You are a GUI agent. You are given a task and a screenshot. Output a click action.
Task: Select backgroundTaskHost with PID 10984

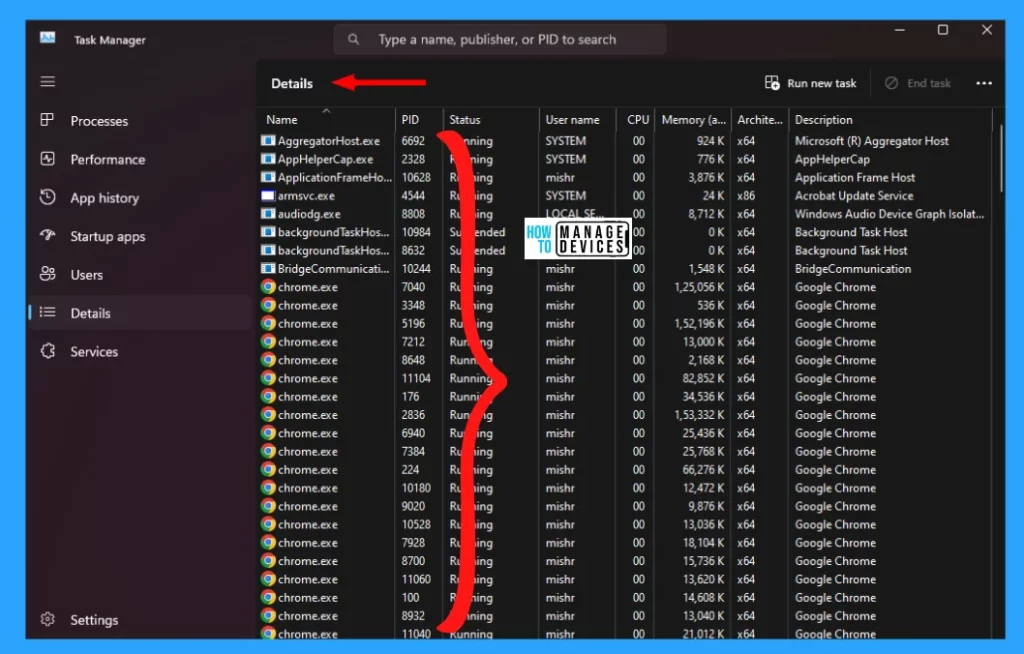click(627, 232)
